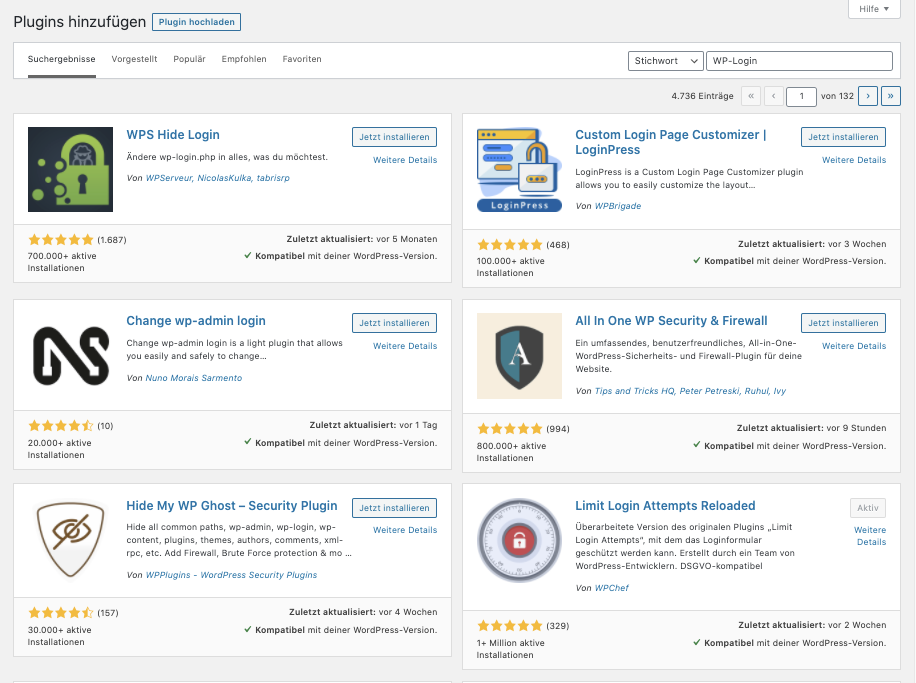The image size is (916, 683).
Task: Click the Change wp-admin login logo
Action: click(70, 355)
